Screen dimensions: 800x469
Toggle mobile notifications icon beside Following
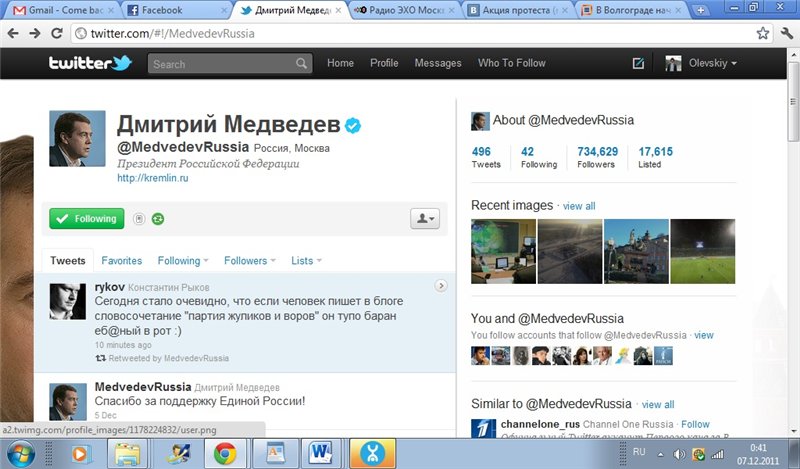click(x=139, y=219)
